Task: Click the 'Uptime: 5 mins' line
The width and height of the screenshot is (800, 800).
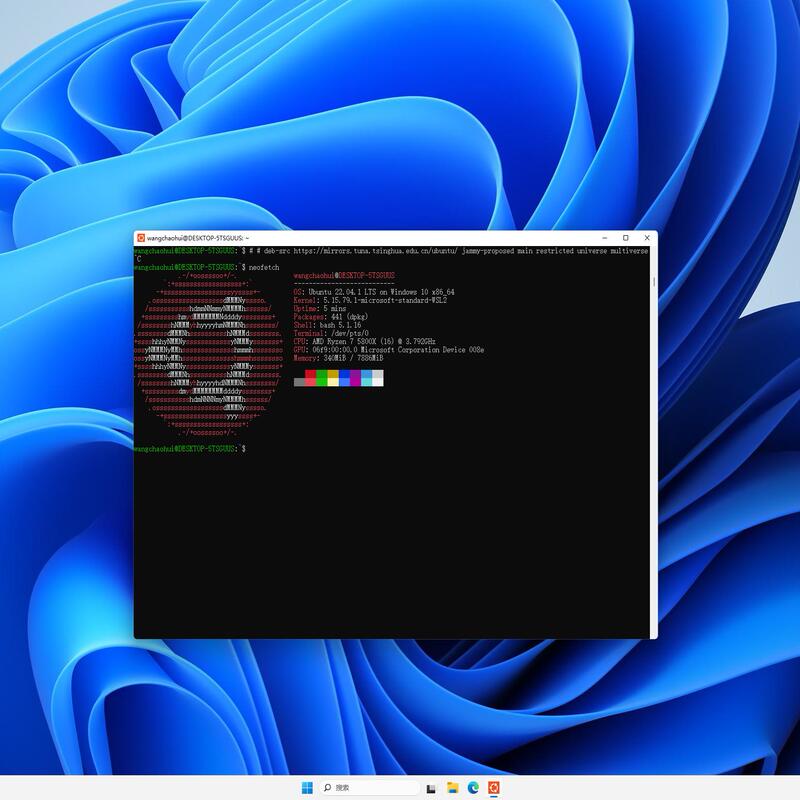Action: pos(319,309)
